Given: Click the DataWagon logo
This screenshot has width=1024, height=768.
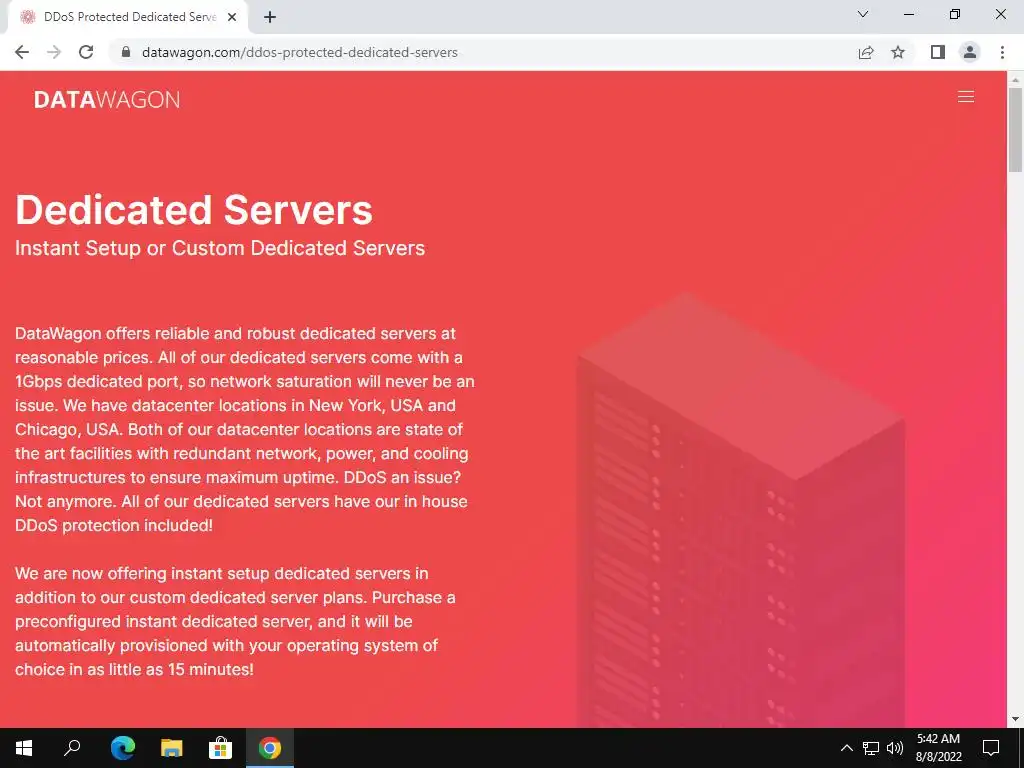Looking at the screenshot, I should [107, 99].
